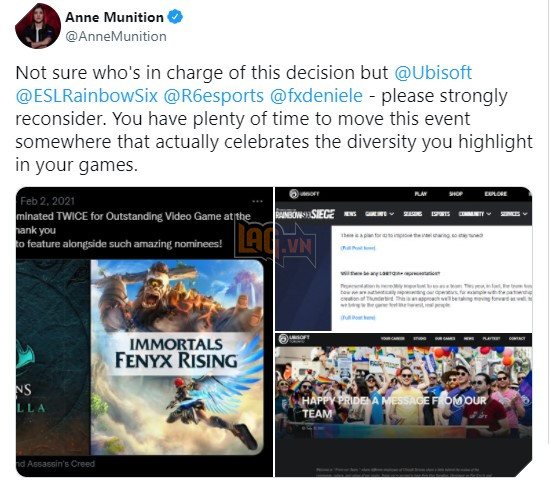551x482 pixels.
Task: Select the ESPORTS menu item
Action: point(441,214)
